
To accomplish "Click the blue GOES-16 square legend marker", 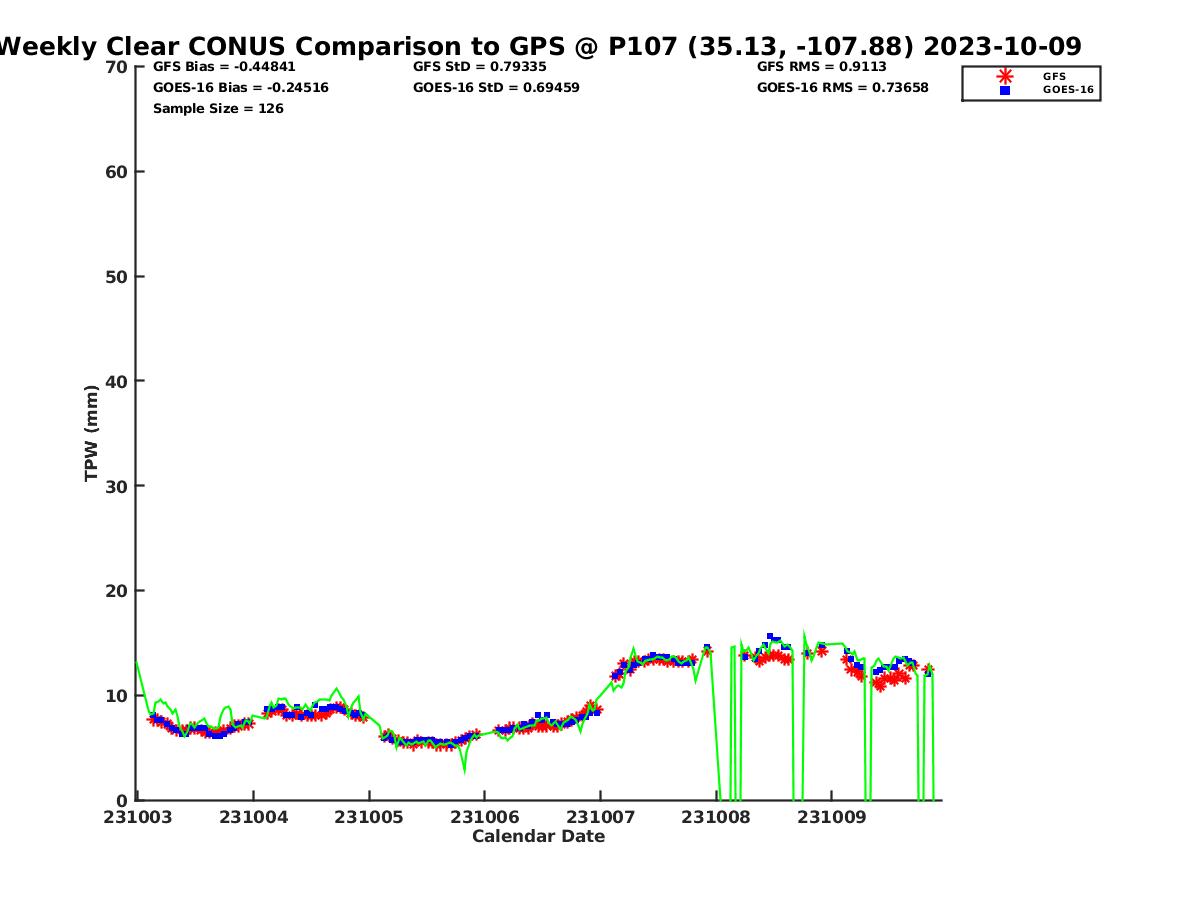I will coord(1005,90).
